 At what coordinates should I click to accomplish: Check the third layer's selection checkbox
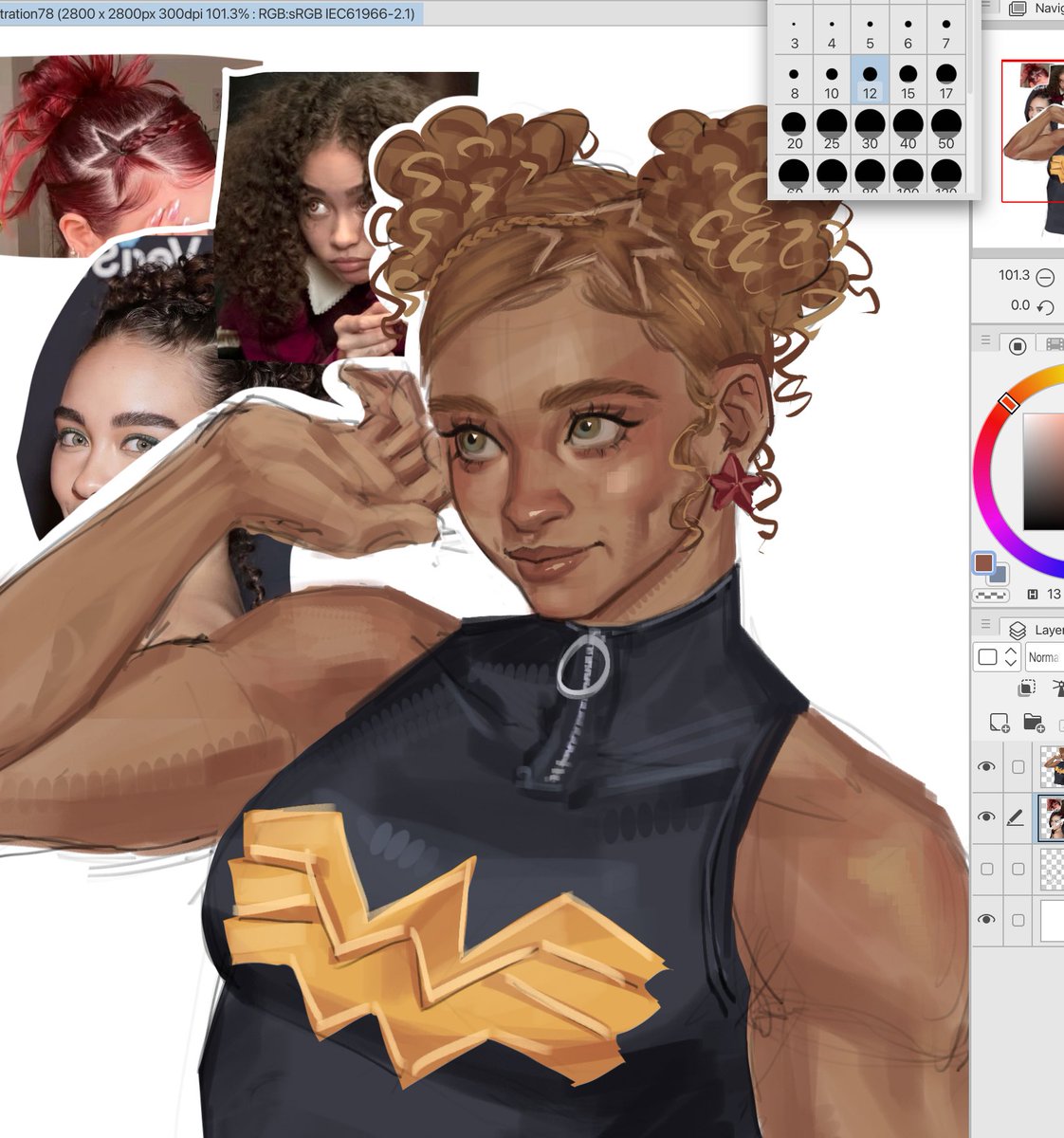pos(1018,869)
